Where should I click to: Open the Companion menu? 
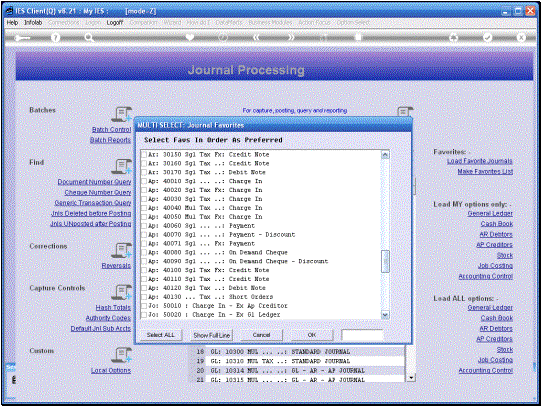click(144, 22)
